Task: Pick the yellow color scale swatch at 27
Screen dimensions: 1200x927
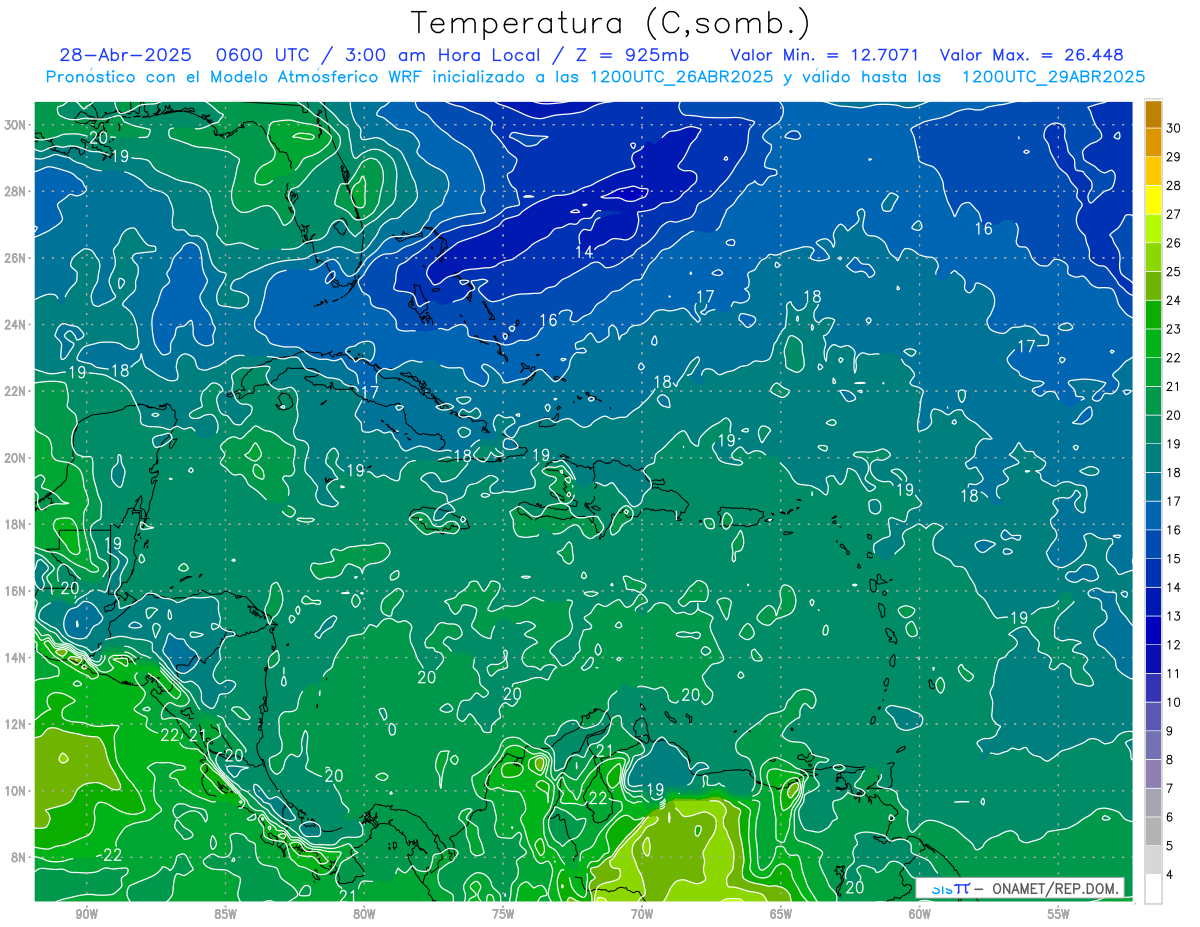Action: 1153,201
